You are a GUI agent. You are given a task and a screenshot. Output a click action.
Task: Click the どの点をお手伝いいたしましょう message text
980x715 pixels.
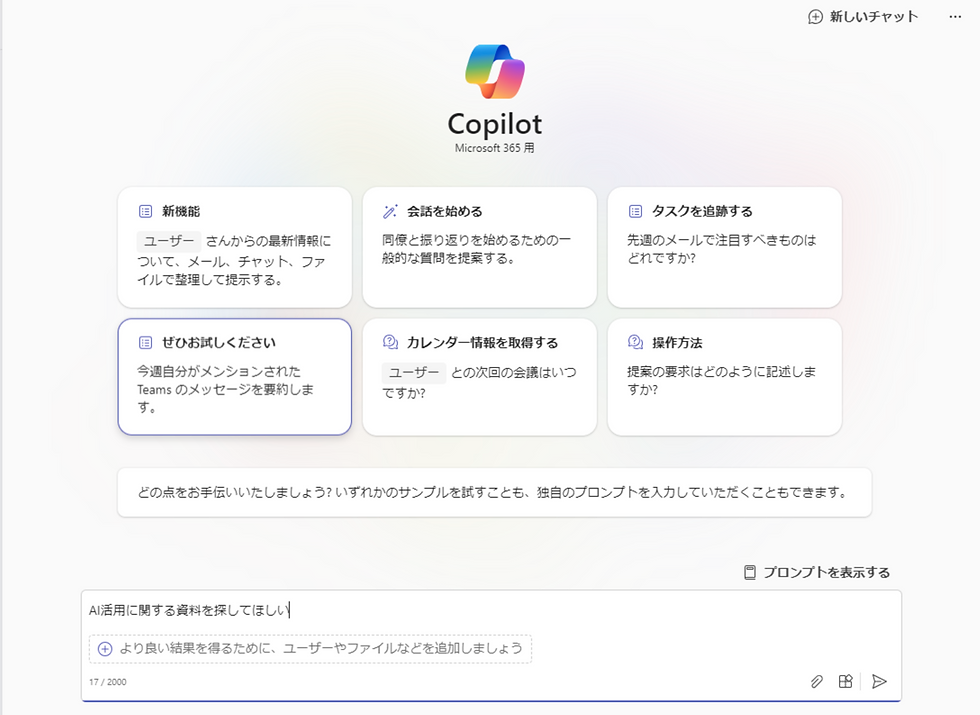point(494,492)
